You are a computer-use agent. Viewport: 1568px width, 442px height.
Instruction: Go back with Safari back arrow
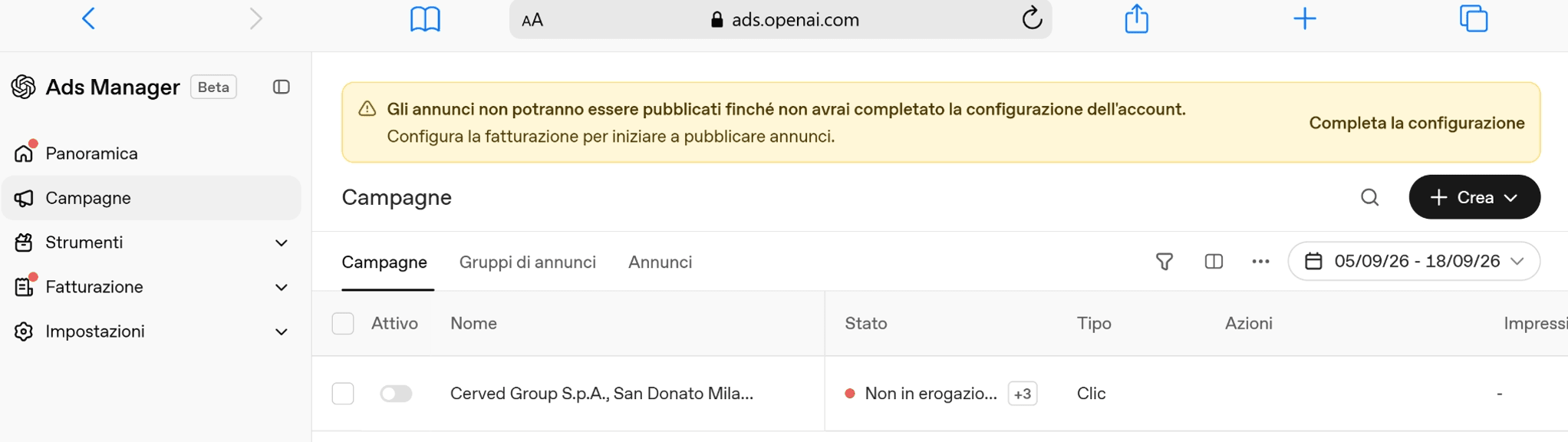[88, 18]
